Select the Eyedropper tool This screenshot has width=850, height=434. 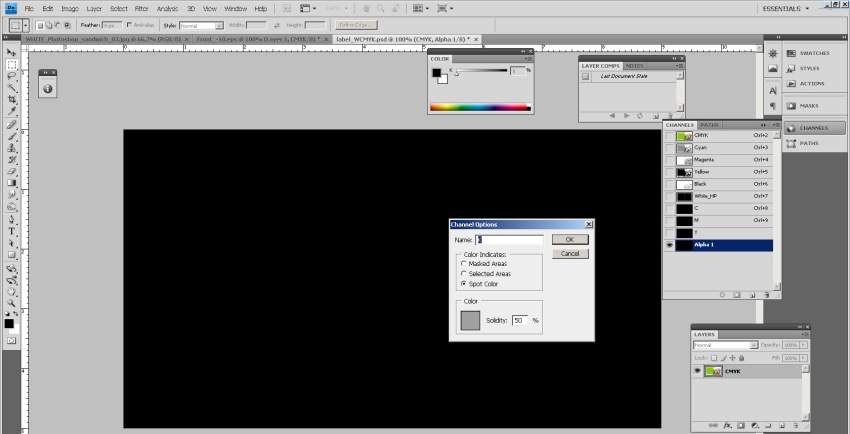[x=11, y=111]
